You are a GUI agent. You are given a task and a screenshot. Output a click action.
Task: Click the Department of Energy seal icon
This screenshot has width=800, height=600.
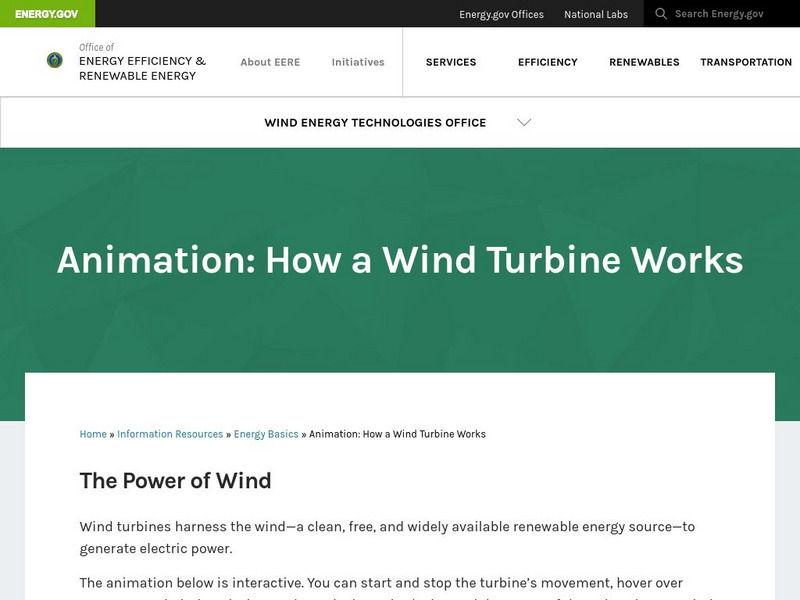click(55, 61)
